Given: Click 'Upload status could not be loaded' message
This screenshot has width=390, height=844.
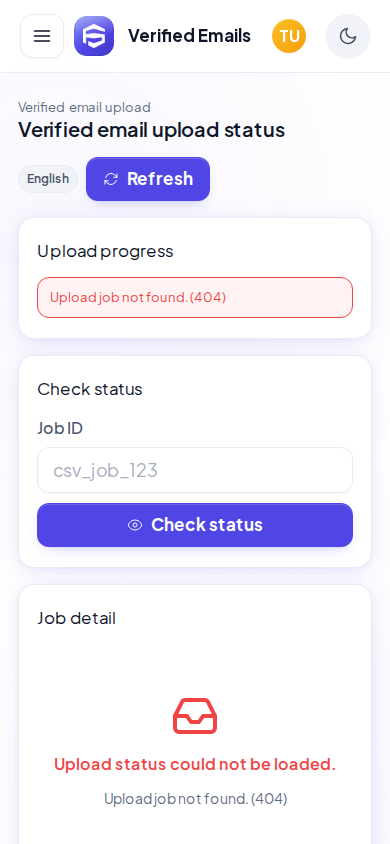Looking at the screenshot, I should click(x=195, y=764).
